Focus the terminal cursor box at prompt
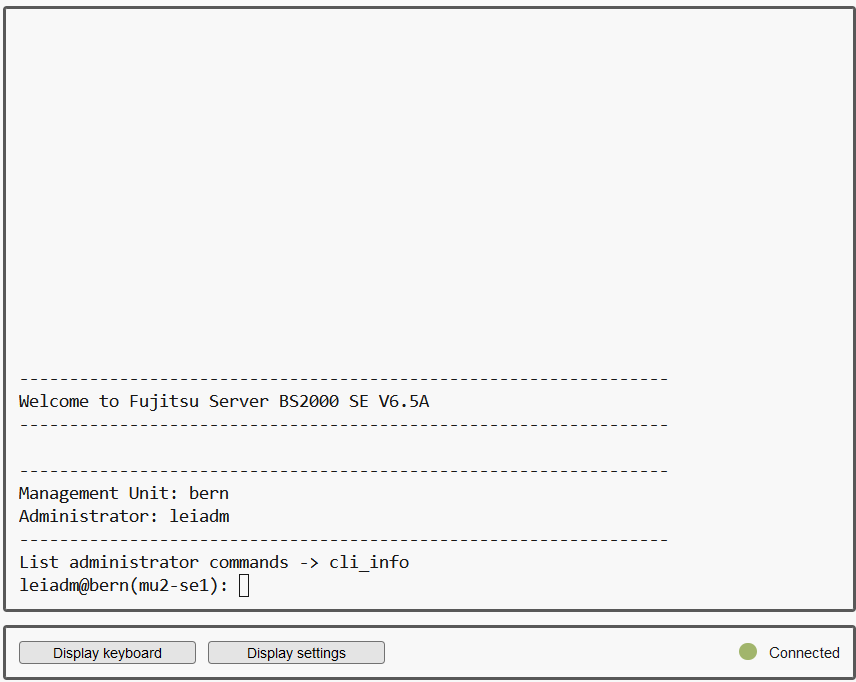 point(244,585)
